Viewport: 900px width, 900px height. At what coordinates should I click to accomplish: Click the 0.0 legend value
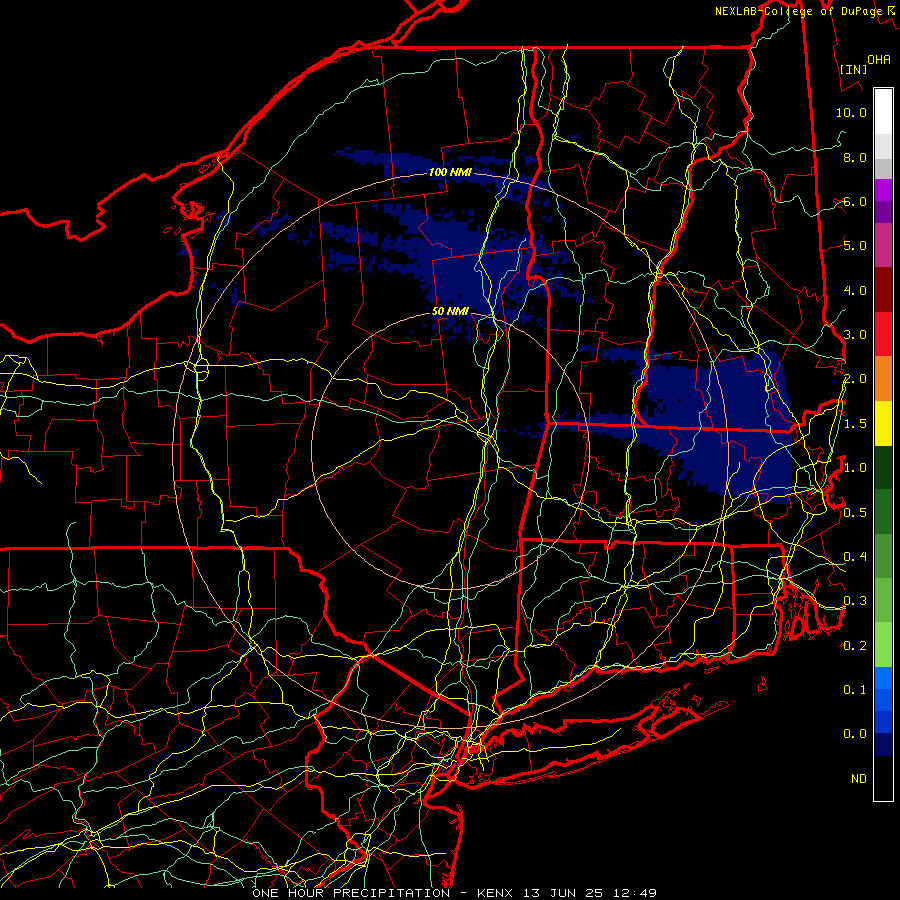click(x=855, y=734)
